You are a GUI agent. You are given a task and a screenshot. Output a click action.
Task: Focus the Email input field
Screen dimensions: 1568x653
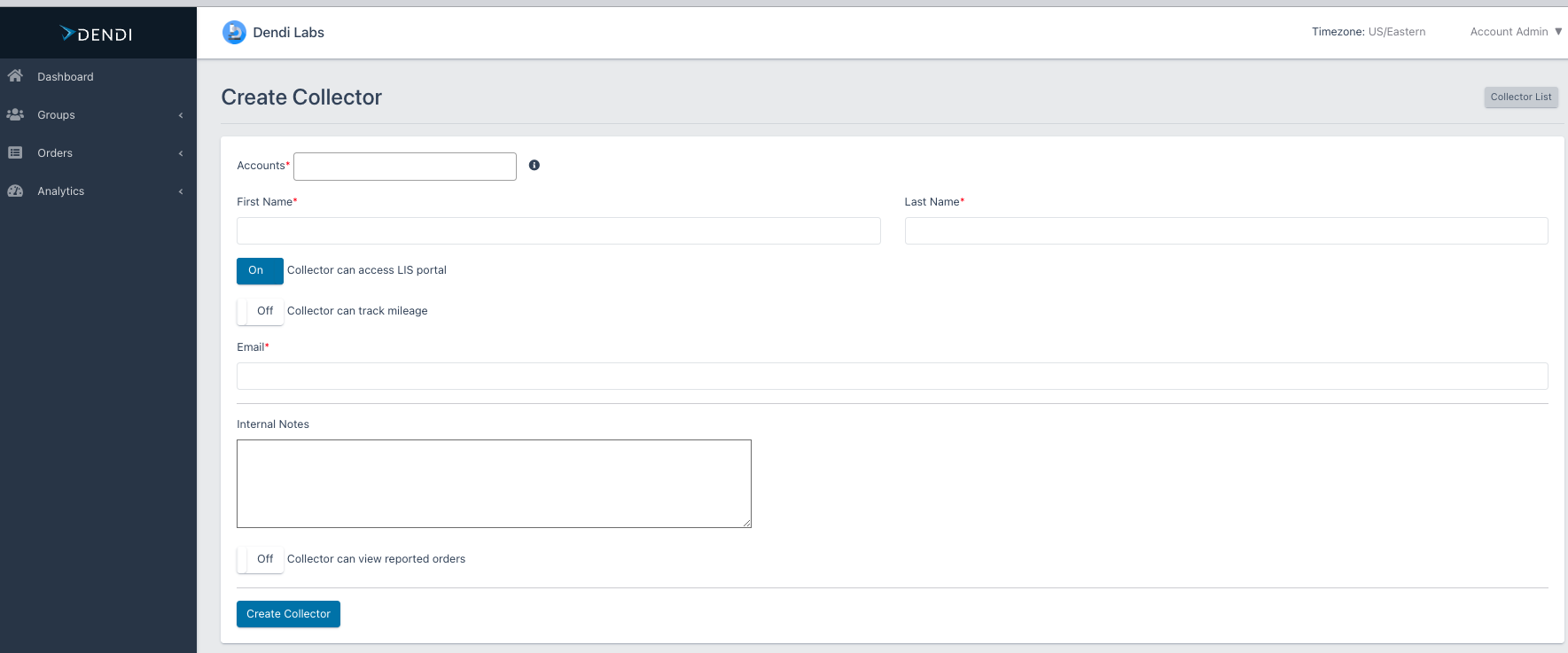tap(893, 376)
